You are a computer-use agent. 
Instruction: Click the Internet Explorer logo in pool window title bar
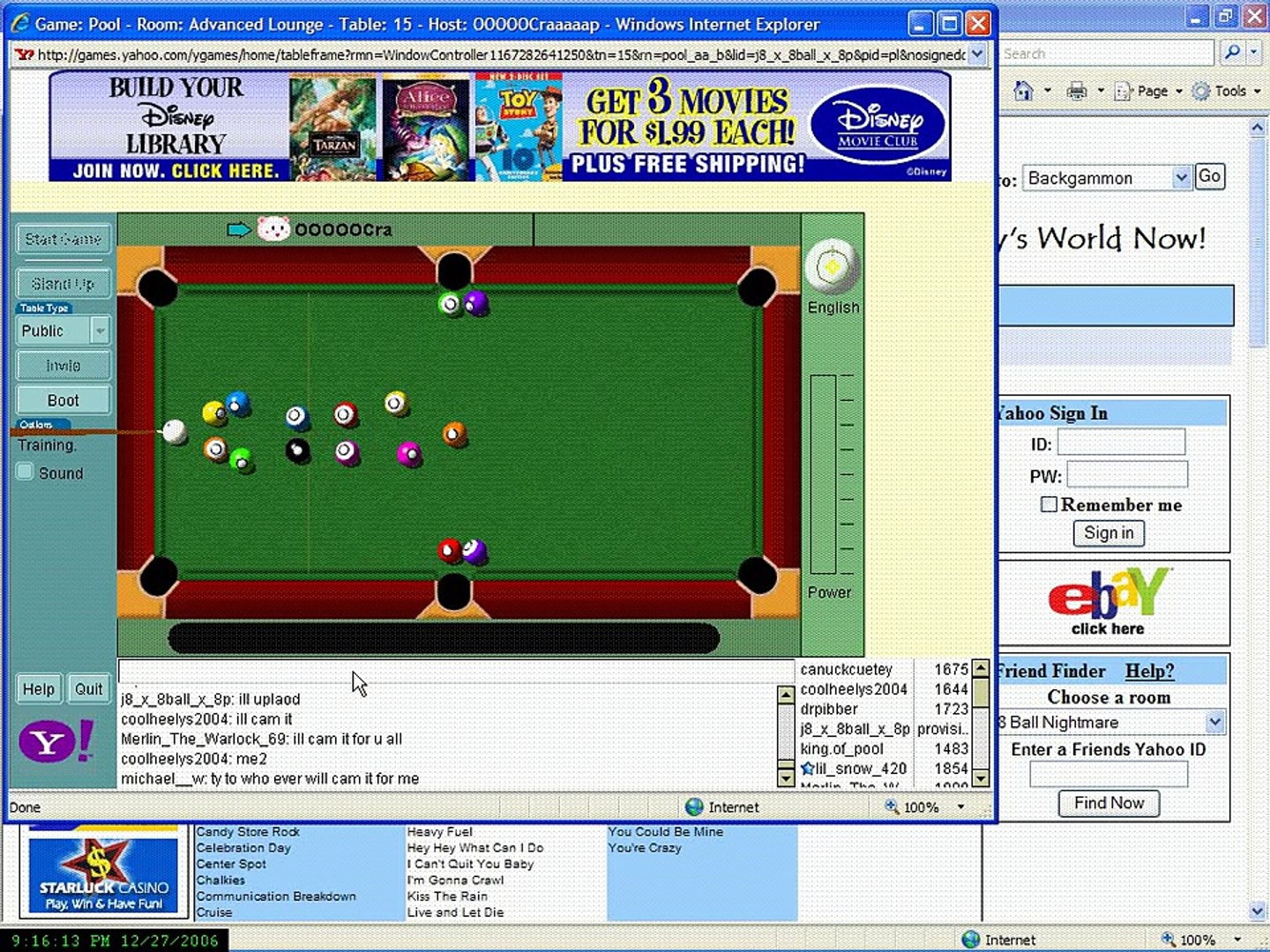(20, 24)
